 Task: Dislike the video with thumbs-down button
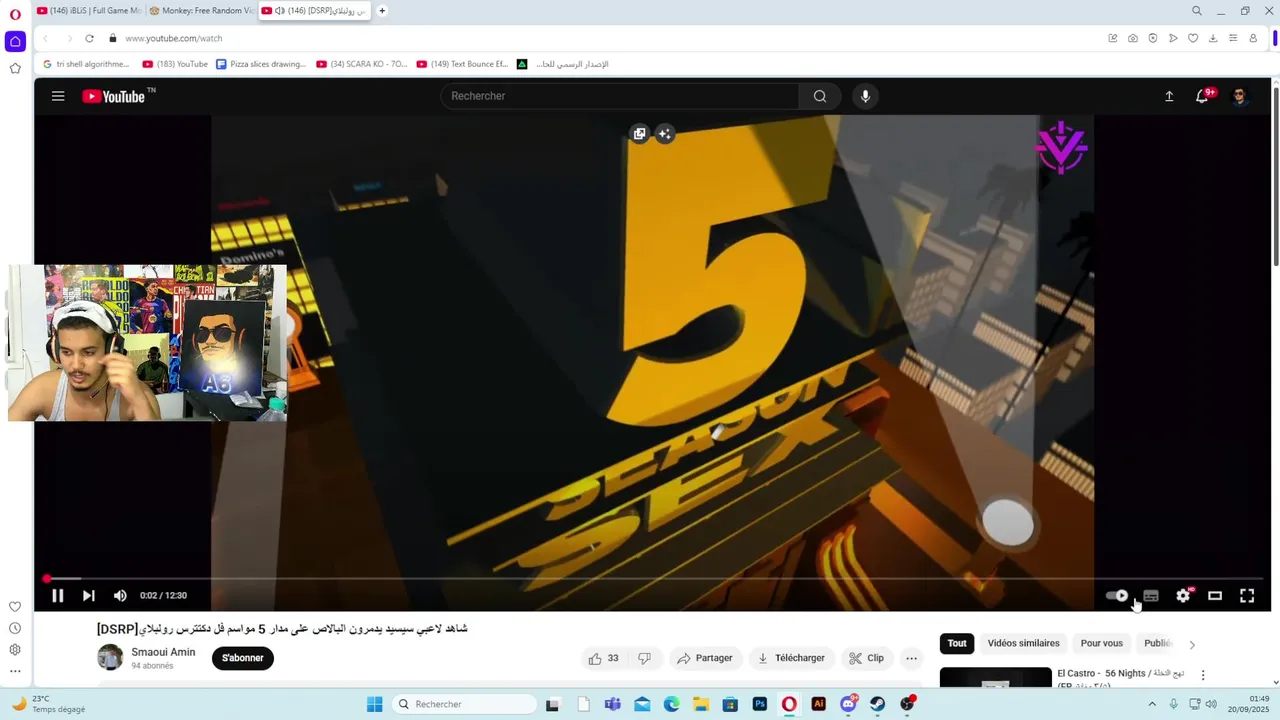click(x=644, y=658)
